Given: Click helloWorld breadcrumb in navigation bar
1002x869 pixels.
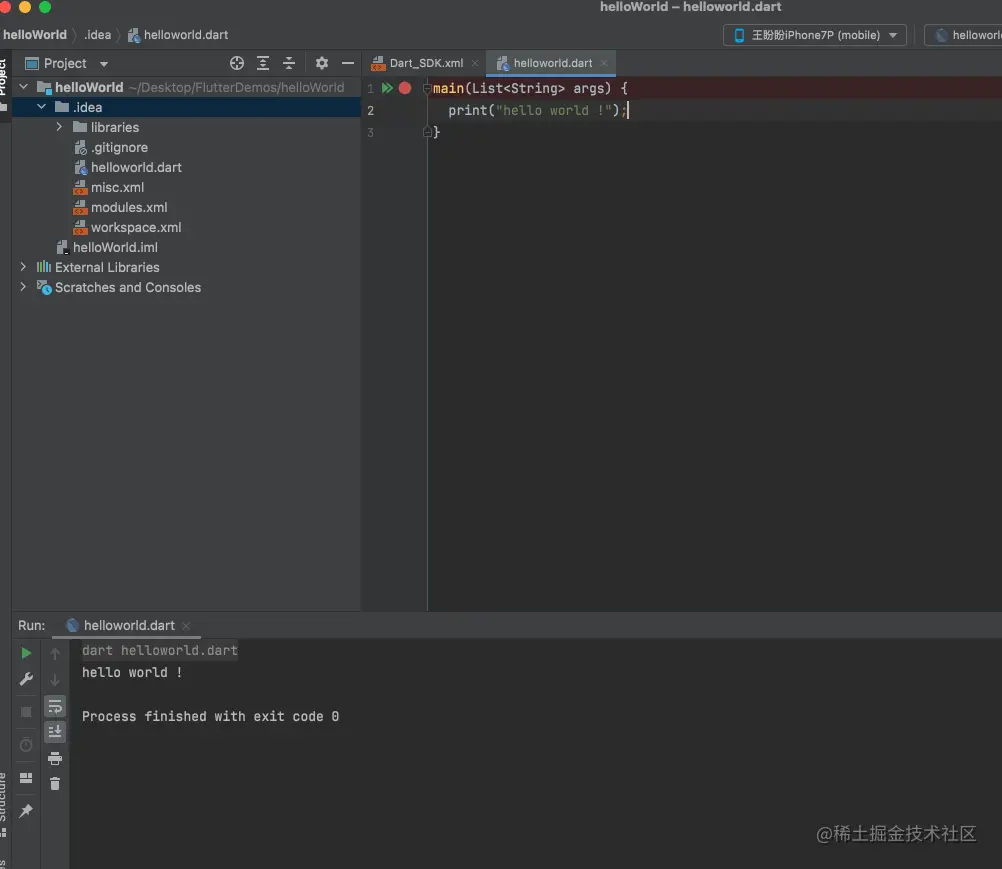Looking at the screenshot, I should 35,35.
